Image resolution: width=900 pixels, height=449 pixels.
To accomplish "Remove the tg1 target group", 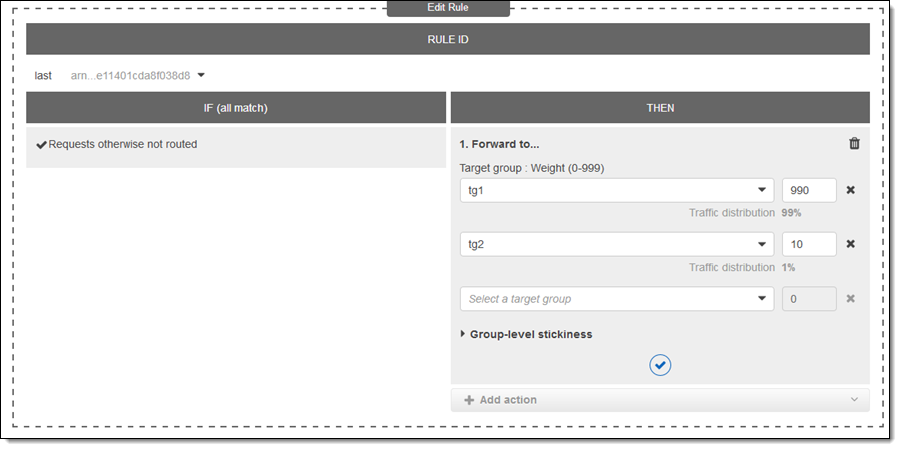I will (x=851, y=190).
